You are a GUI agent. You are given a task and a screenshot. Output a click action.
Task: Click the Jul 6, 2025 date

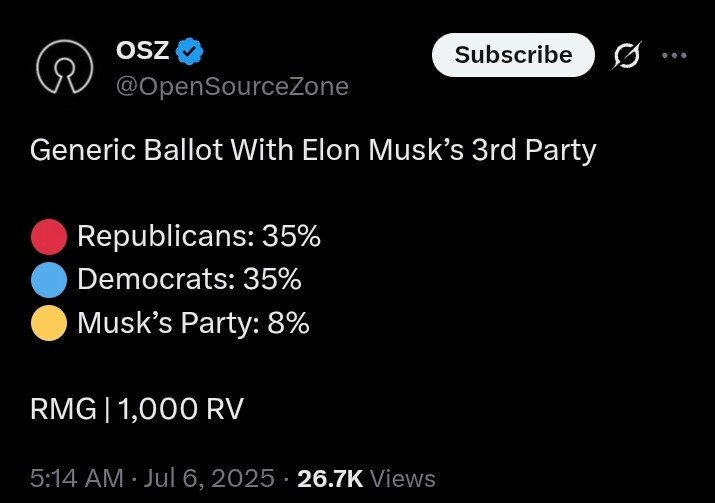tap(209, 478)
